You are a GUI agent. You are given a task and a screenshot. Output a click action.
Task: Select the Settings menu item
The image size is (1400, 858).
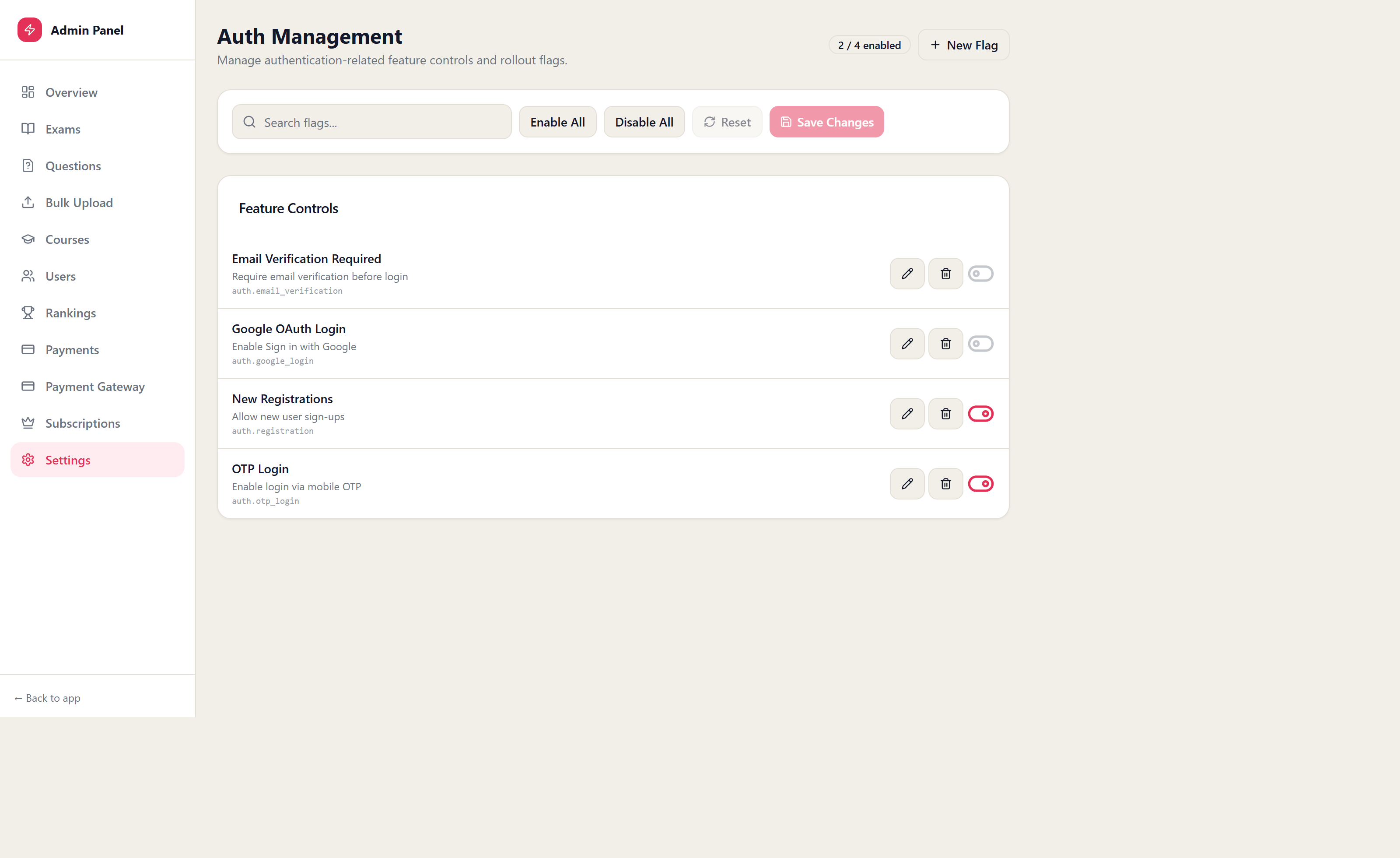click(x=98, y=460)
